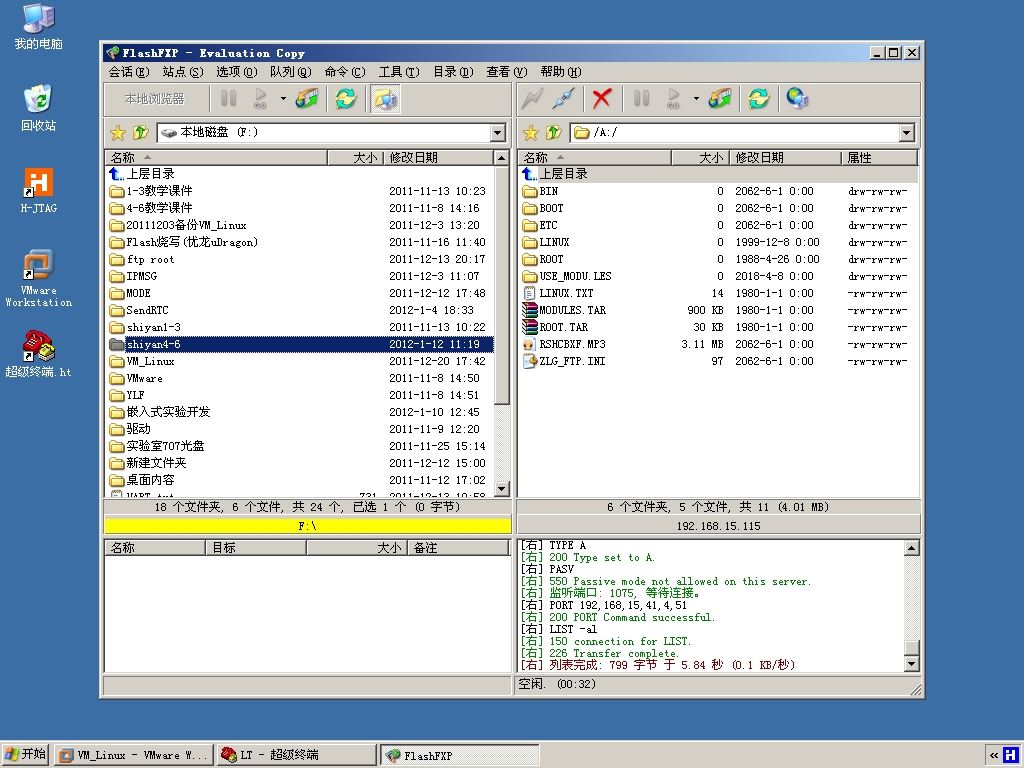Refresh the remote /A:/ file list

[758, 99]
